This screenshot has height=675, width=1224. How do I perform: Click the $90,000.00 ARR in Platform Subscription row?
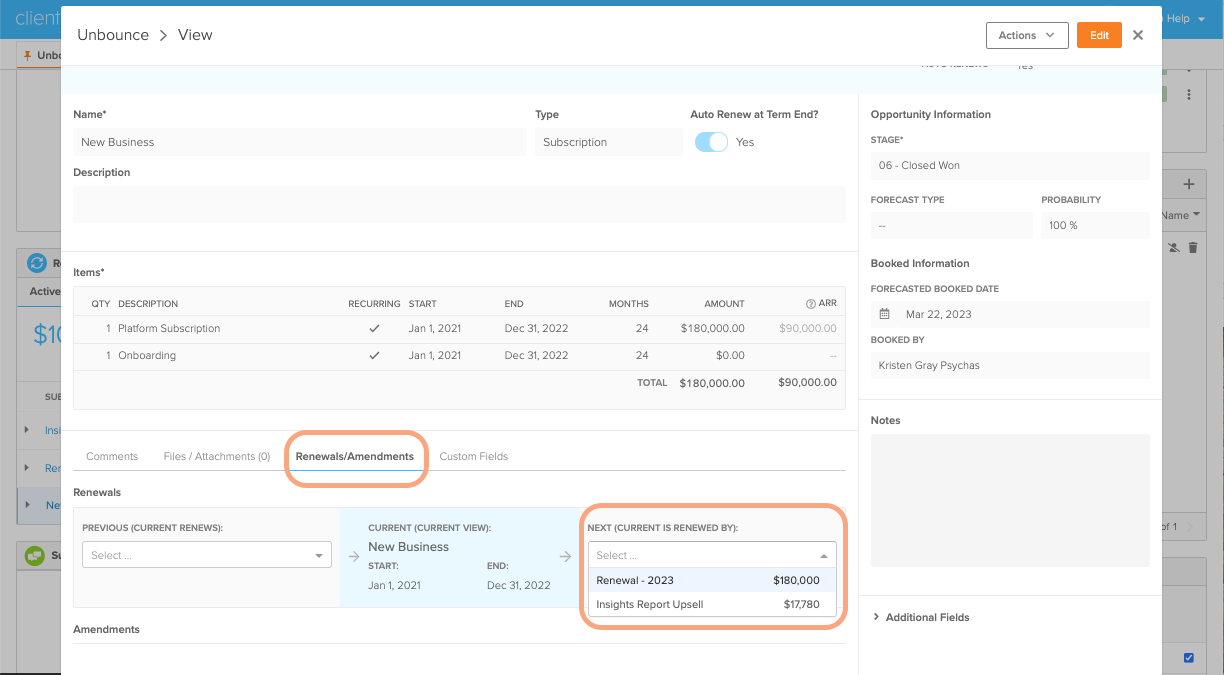(x=806, y=328)
